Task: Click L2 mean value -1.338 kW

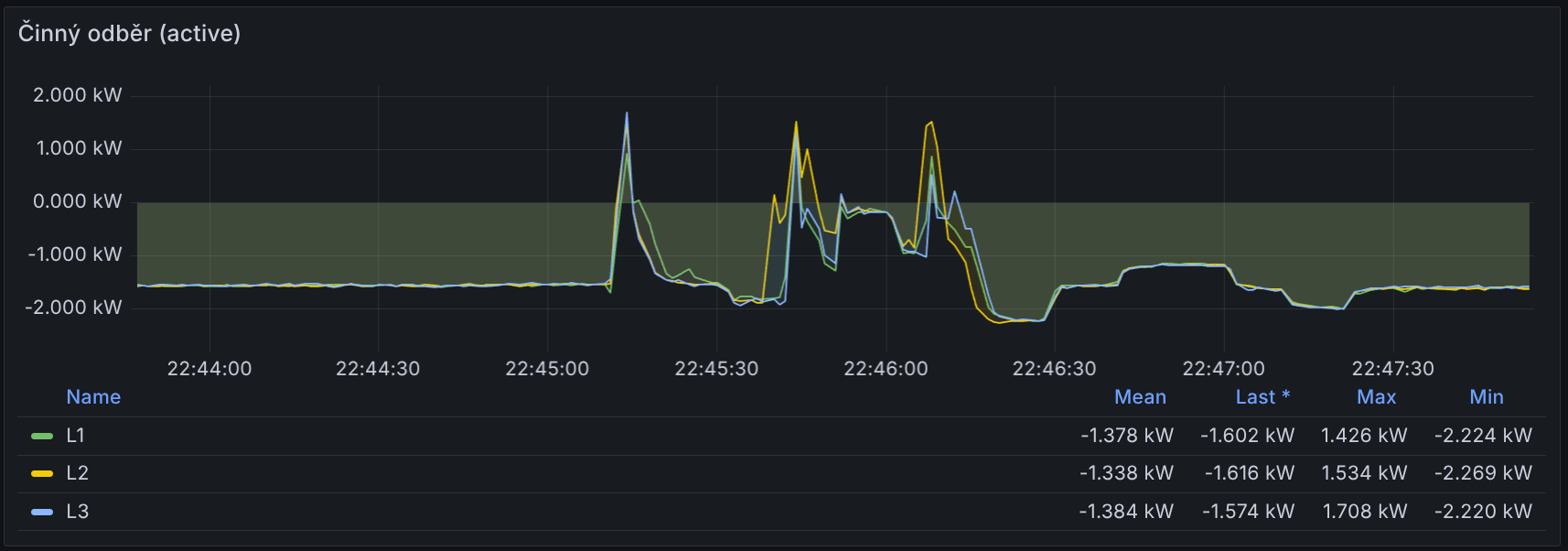Action: [x=1126, y=473]
